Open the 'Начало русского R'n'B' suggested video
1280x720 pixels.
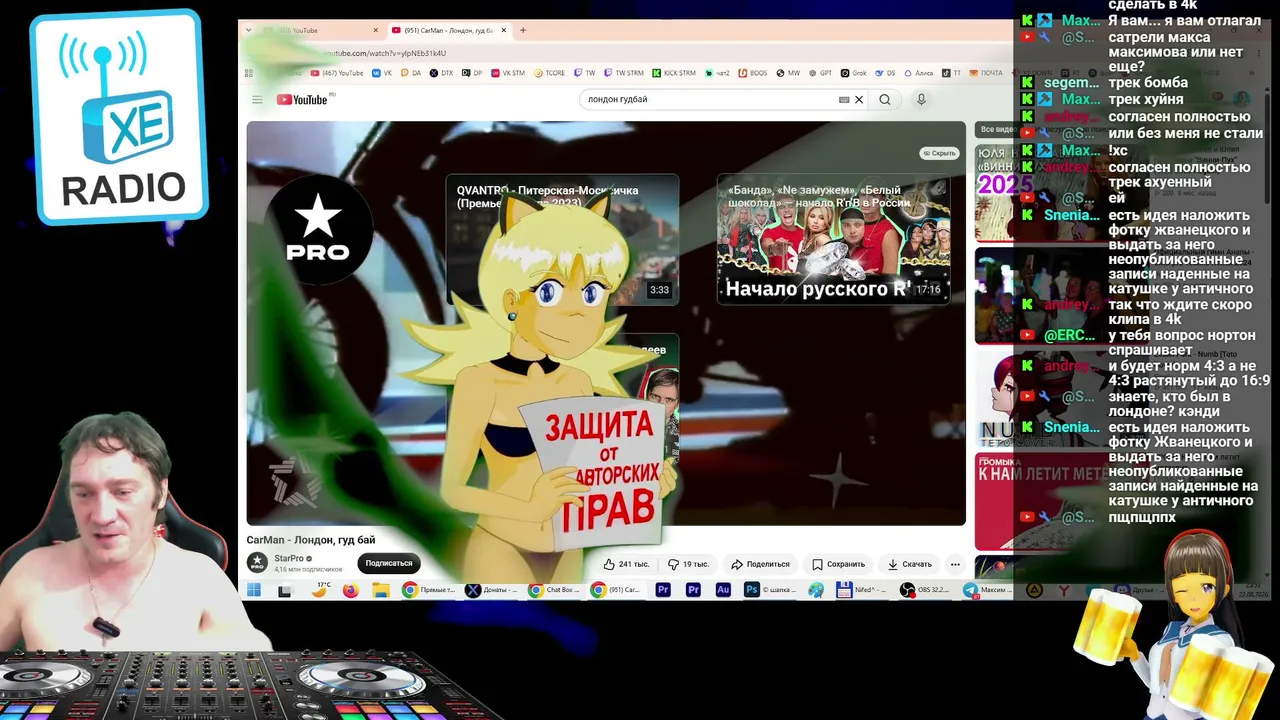tap(833, 240)
